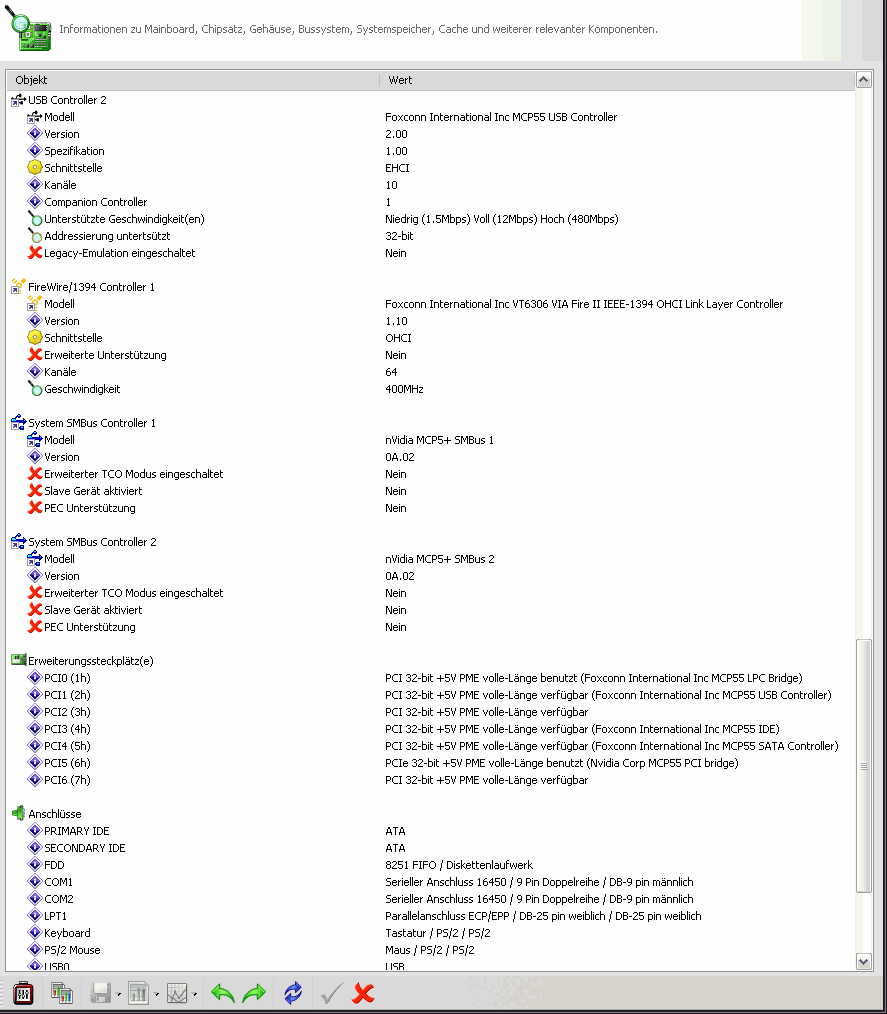Open the dropdown arrow next to save icon
Viewport: 887px width, 1014px height.
(118, 994)
